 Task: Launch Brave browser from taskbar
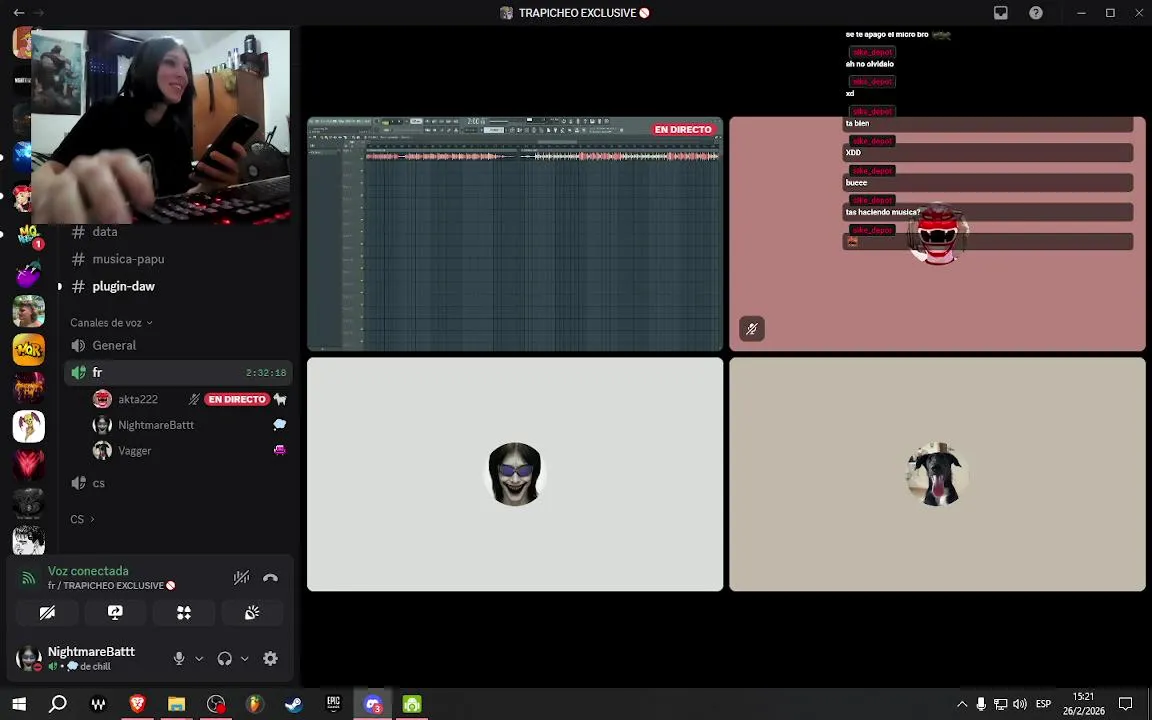[137, 704]
